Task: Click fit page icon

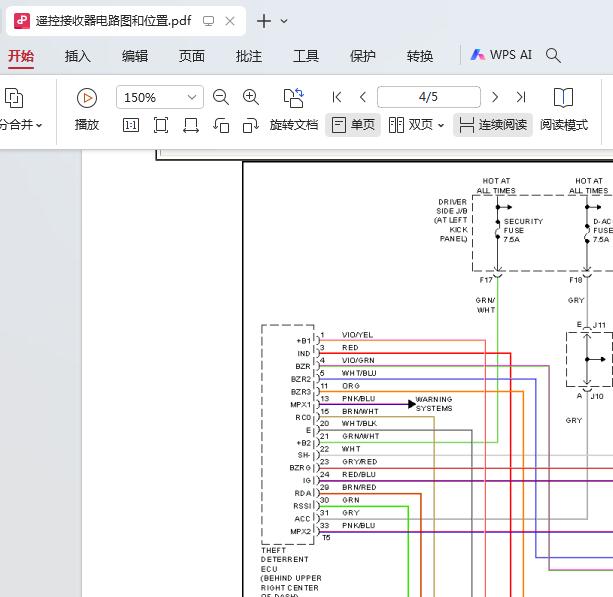Action: point(161,125)
